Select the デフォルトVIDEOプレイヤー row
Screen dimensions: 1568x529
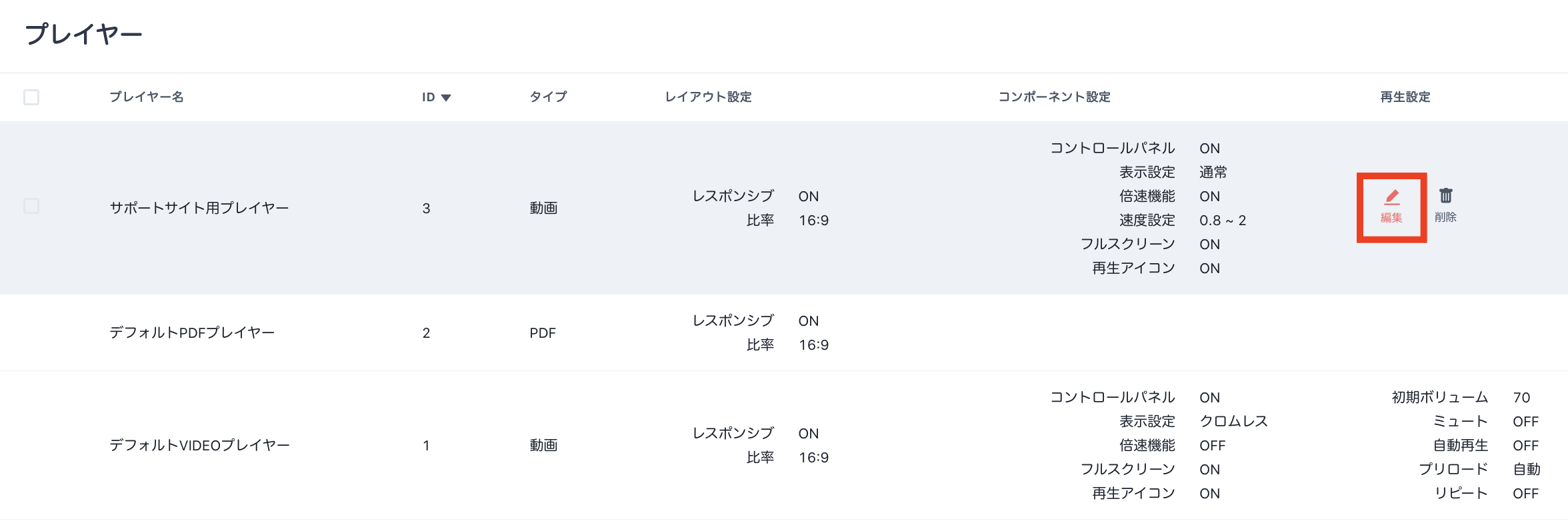click(199, 445)
